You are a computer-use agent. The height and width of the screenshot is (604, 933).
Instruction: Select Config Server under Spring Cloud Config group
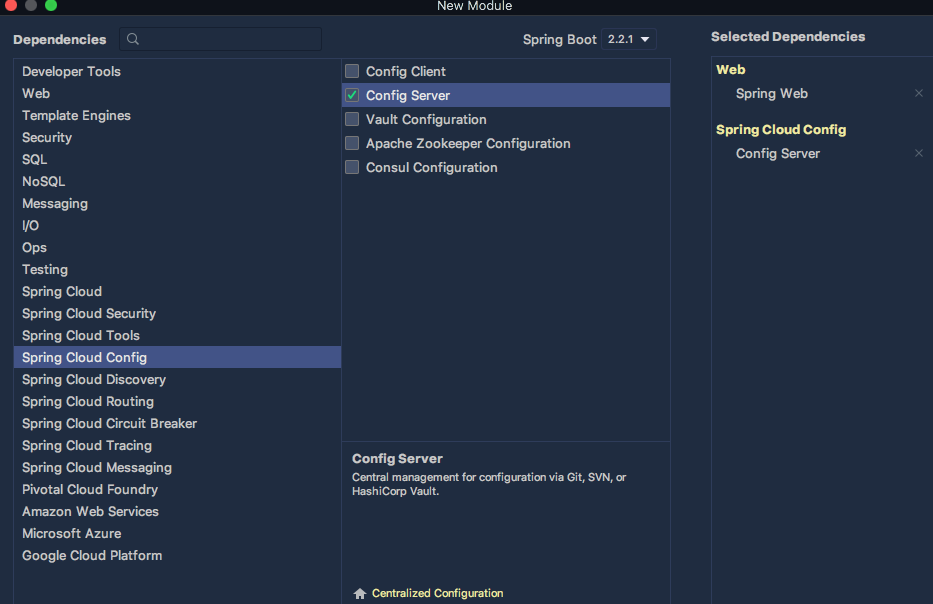[778, 154]
